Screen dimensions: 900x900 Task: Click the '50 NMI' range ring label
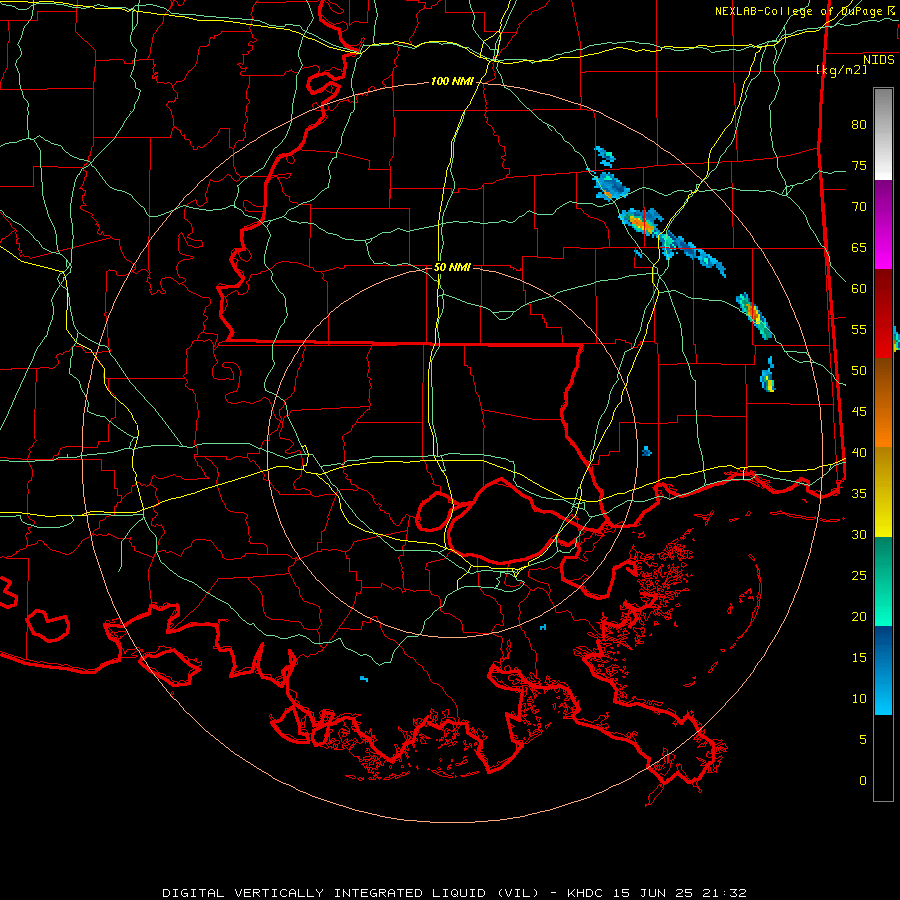point(452,267)
